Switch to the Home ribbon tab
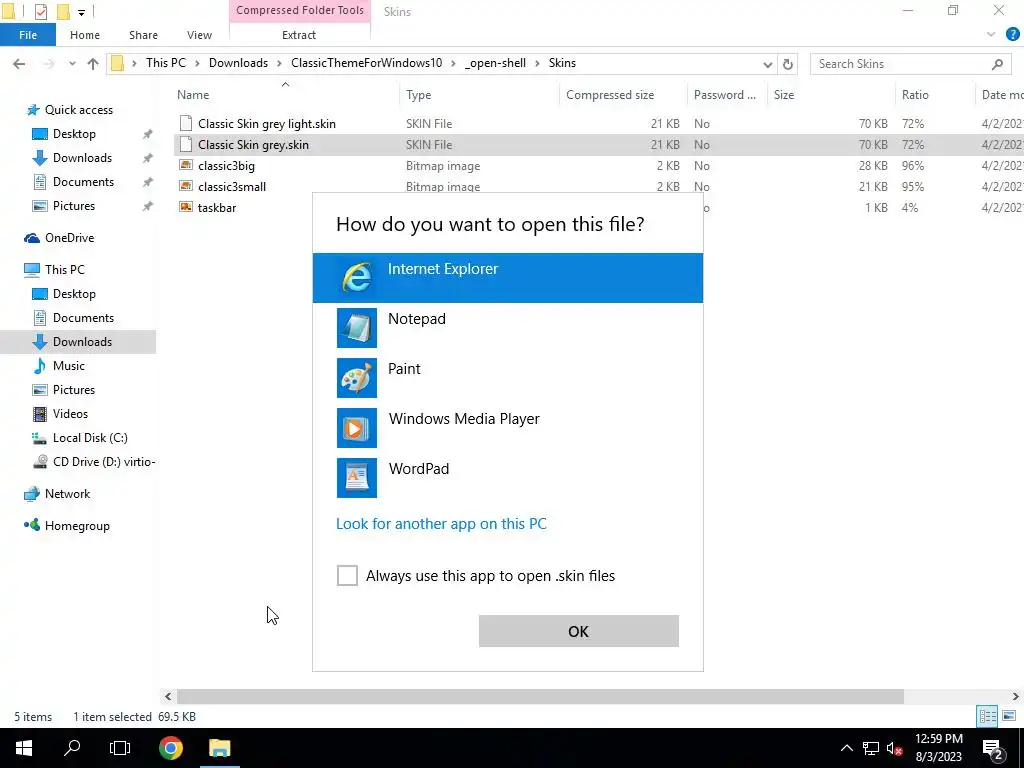Image resolution: width=1024 pixels, height=768 pixels. coord(85,35)
